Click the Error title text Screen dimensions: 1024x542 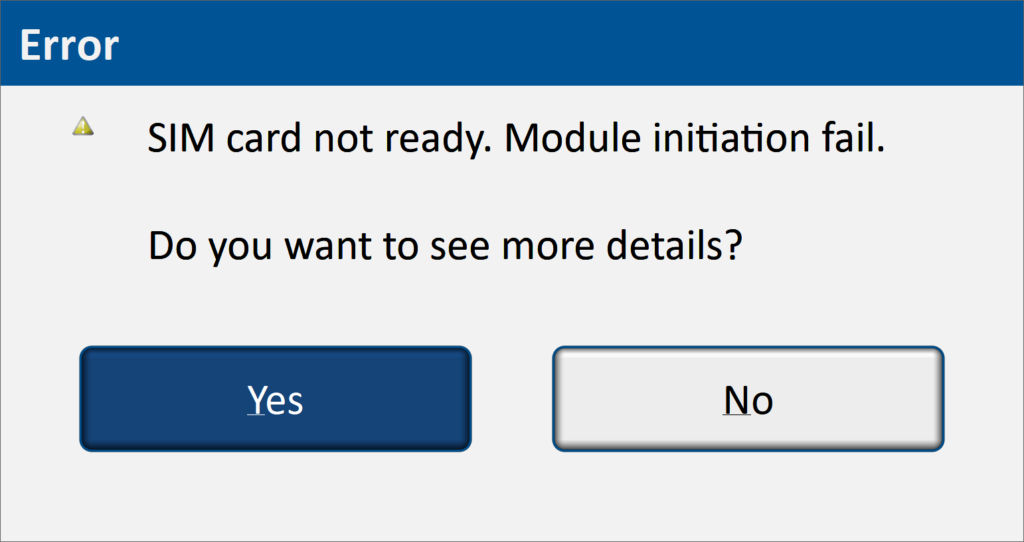69,45
